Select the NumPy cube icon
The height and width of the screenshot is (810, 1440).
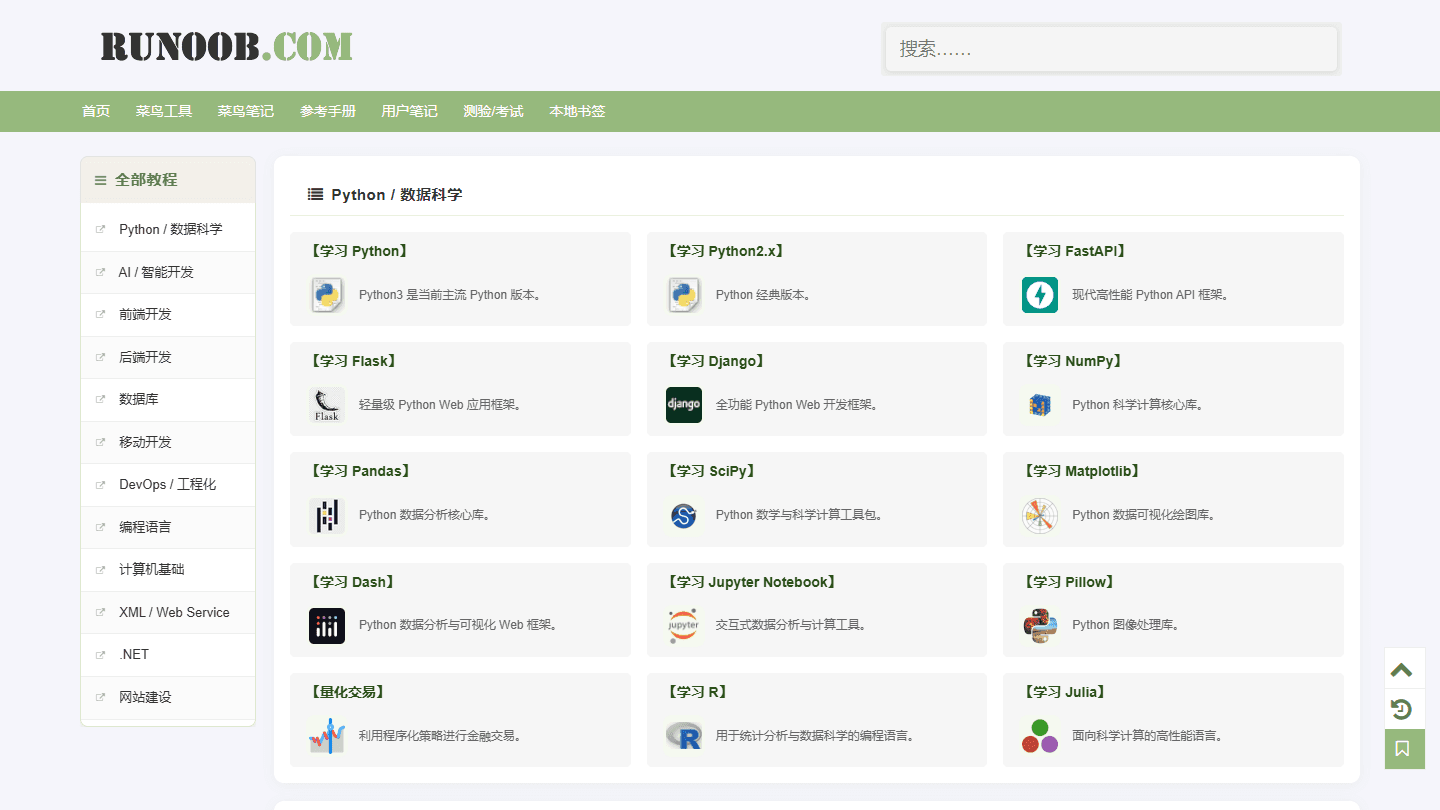1040,405
